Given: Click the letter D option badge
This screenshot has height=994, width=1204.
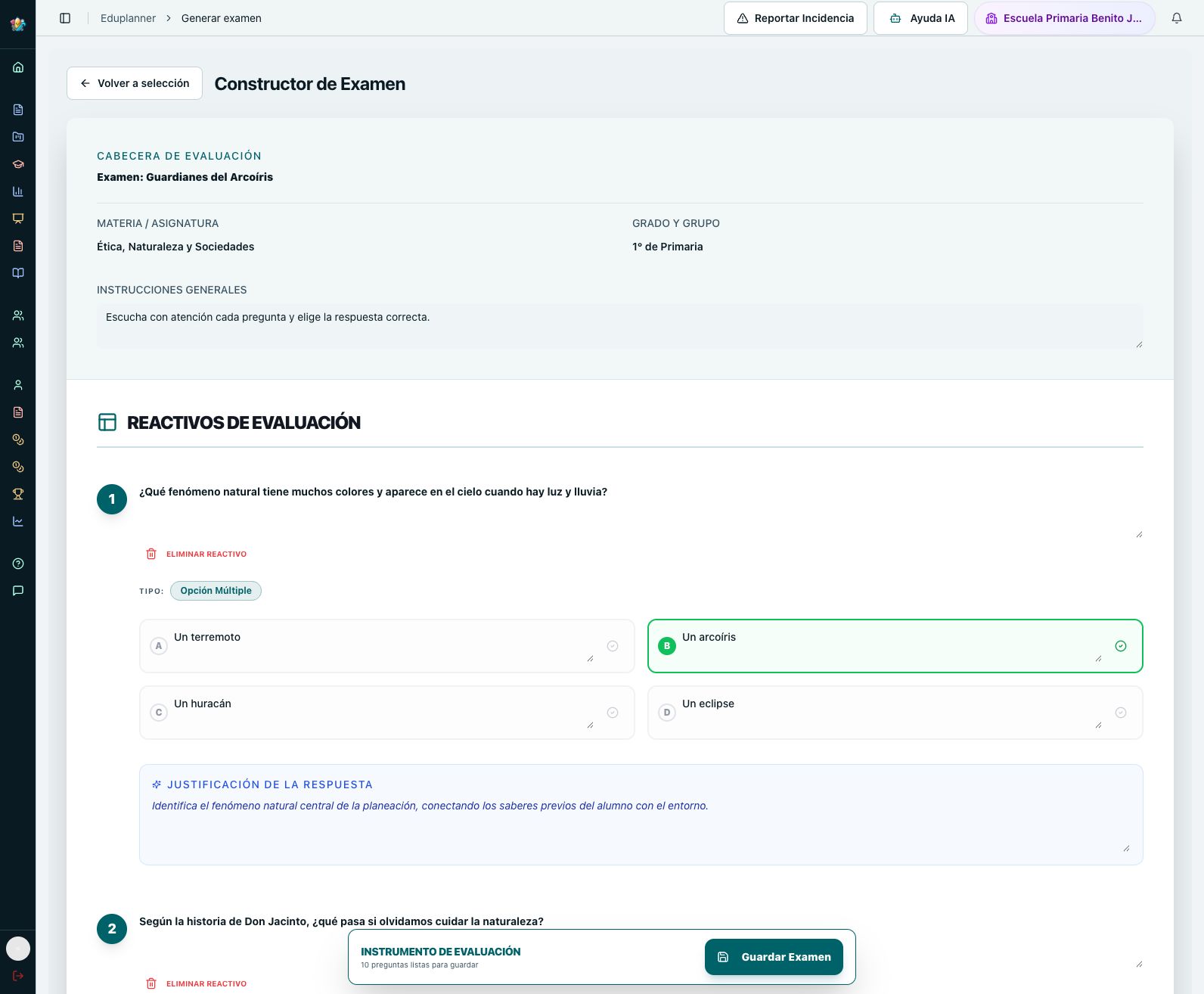Looking at the screenshot, I should pyautogui.click(x=667, y=713).
